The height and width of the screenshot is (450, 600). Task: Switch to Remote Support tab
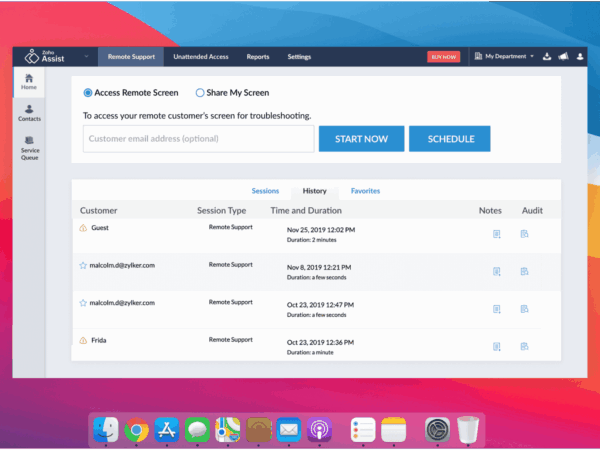point(131,57)
